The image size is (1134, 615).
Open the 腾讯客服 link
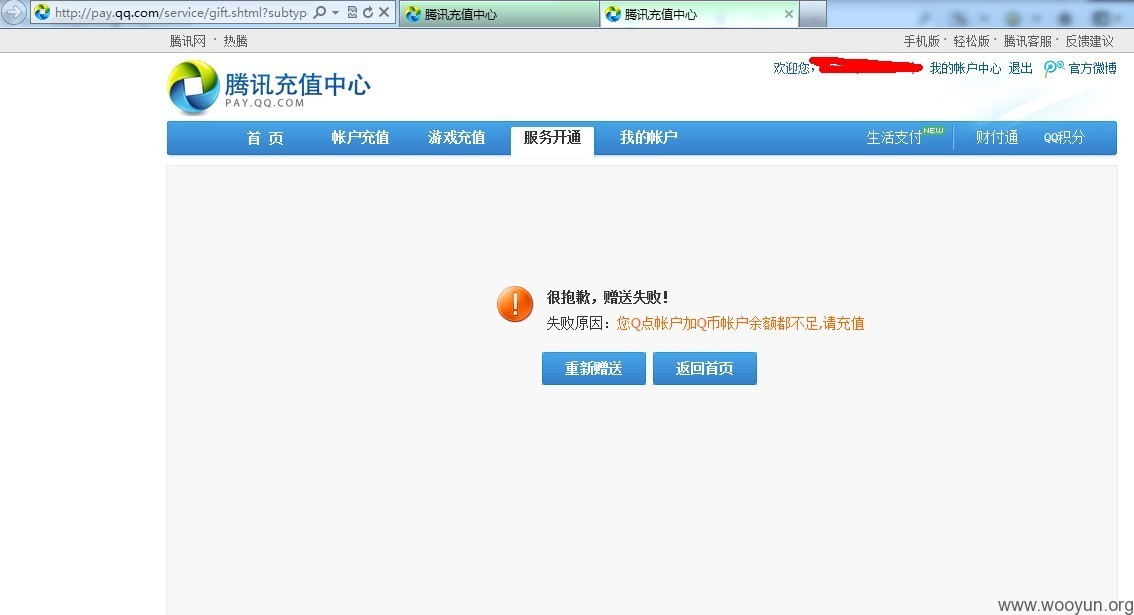pyautogui.click(x=1028, y=41)
